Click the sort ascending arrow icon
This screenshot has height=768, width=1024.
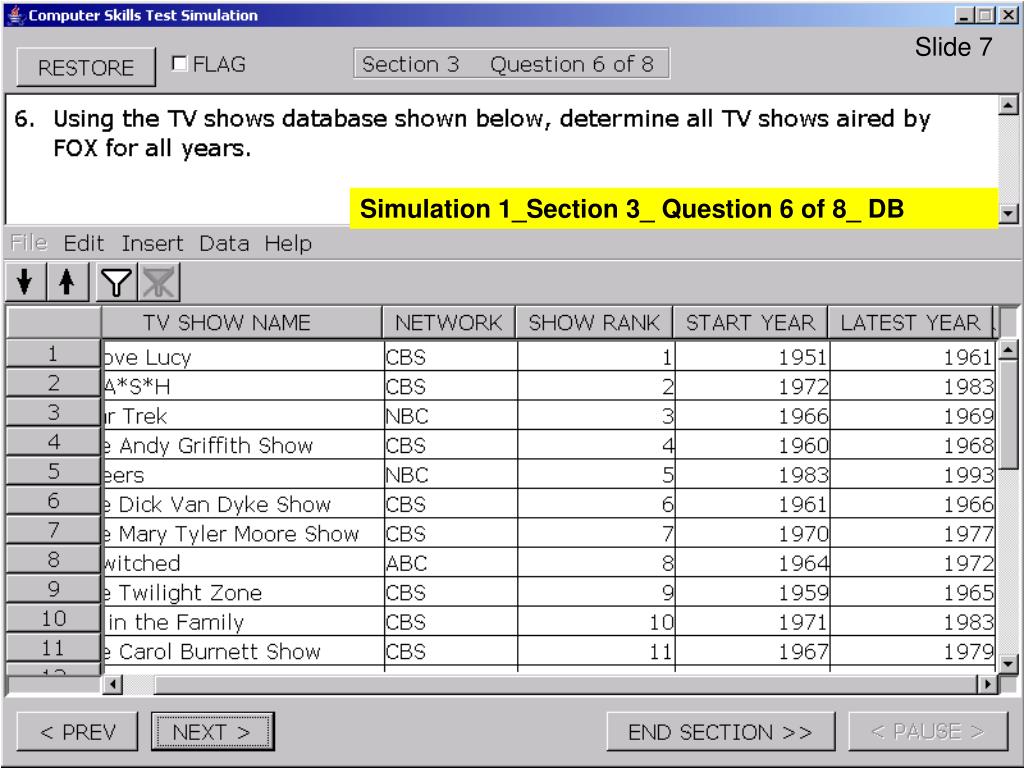pyautogui.click(x=66, y=282)
